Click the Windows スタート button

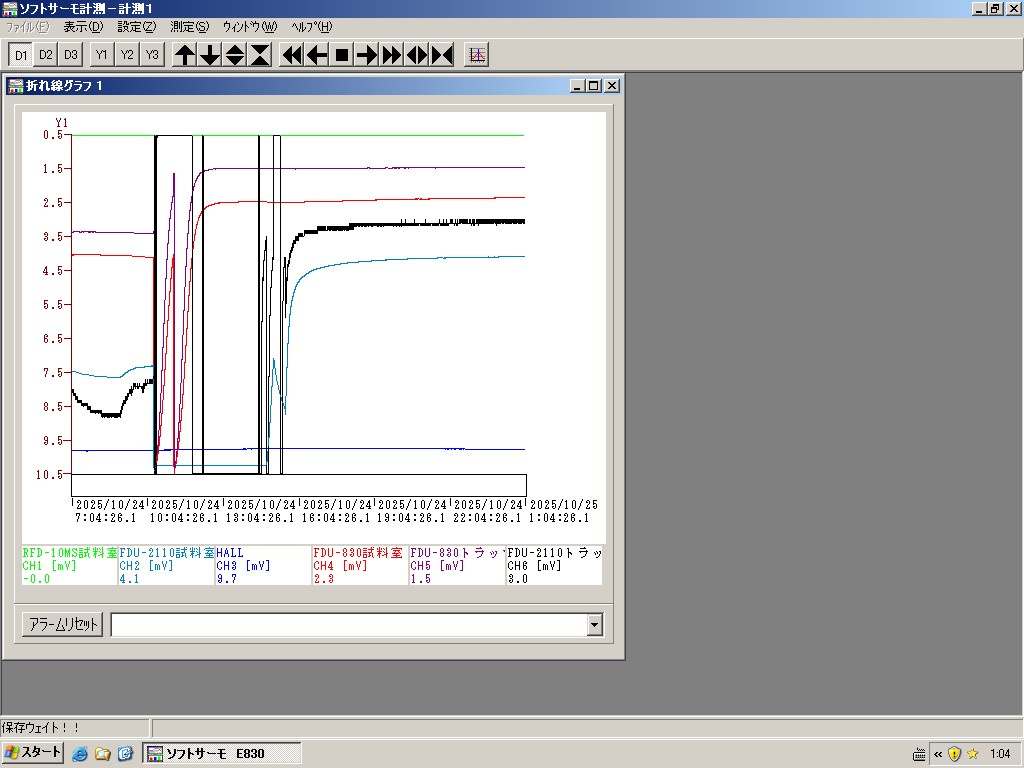[33, 753]
